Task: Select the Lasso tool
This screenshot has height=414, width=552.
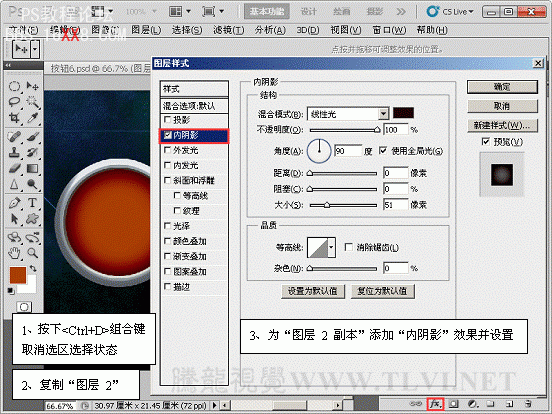Action: coord(14,102)
